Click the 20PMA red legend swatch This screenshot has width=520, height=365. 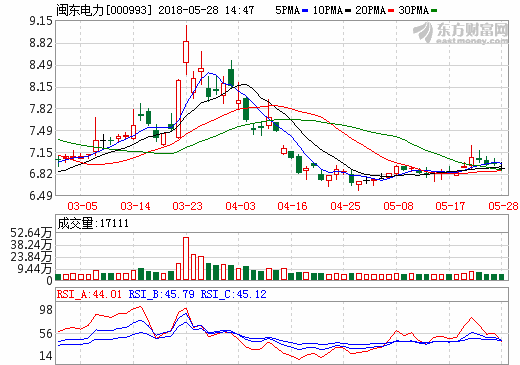pos(391,11)
